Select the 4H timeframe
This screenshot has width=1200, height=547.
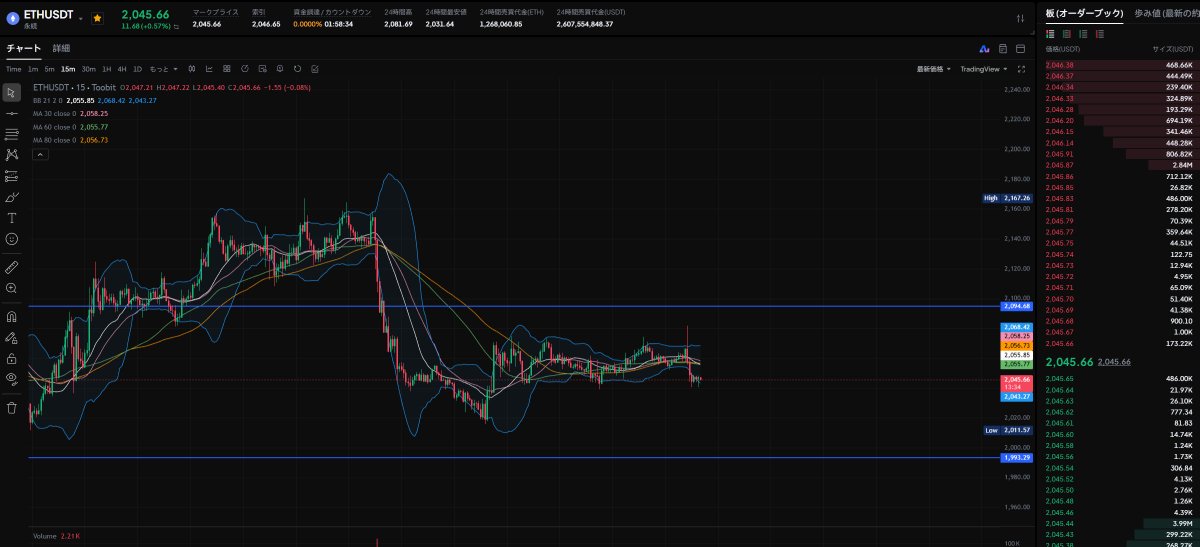122,69
